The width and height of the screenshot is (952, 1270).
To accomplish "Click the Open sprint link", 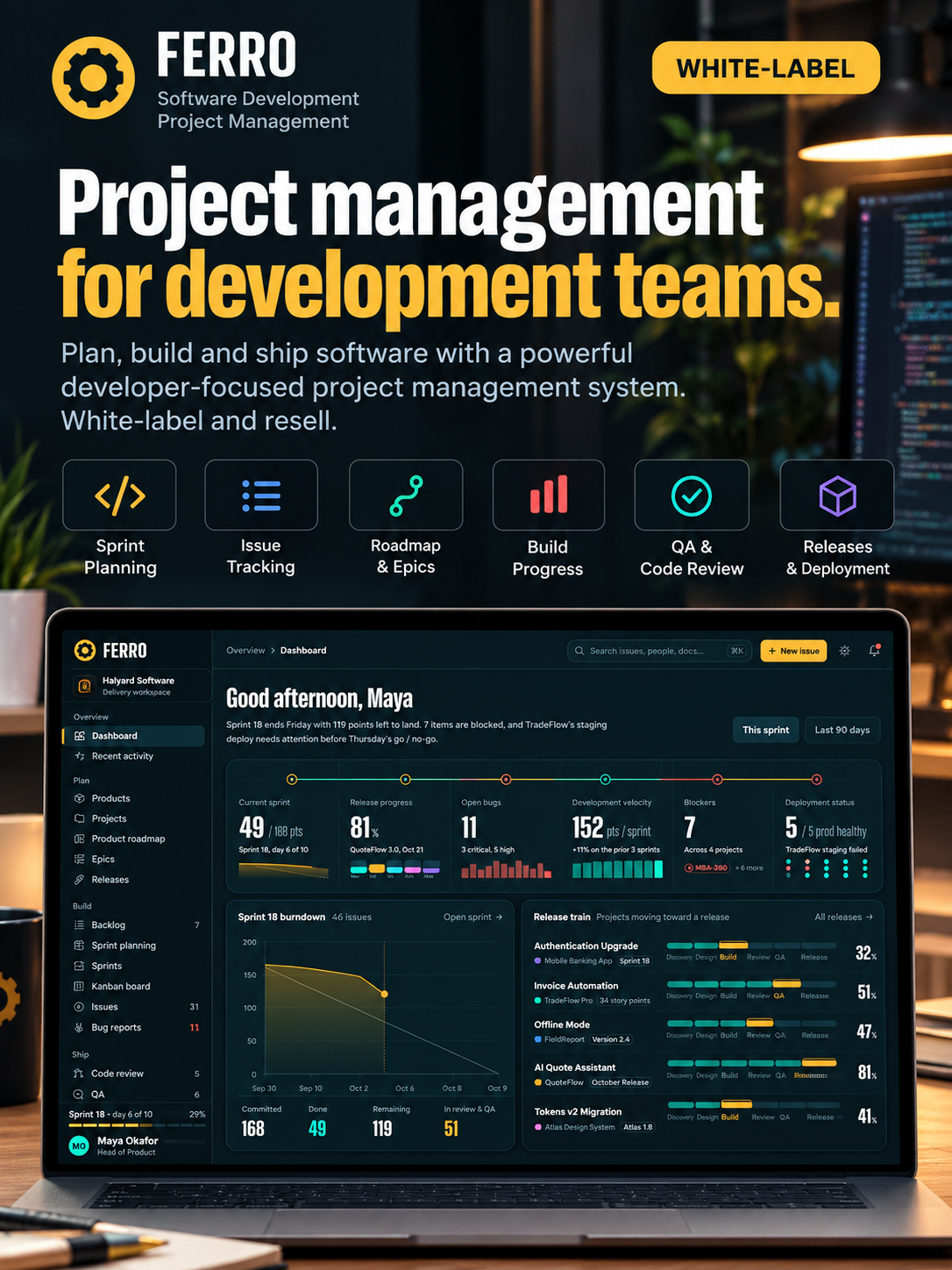I will pyautogui.click(x=473, y=917).
